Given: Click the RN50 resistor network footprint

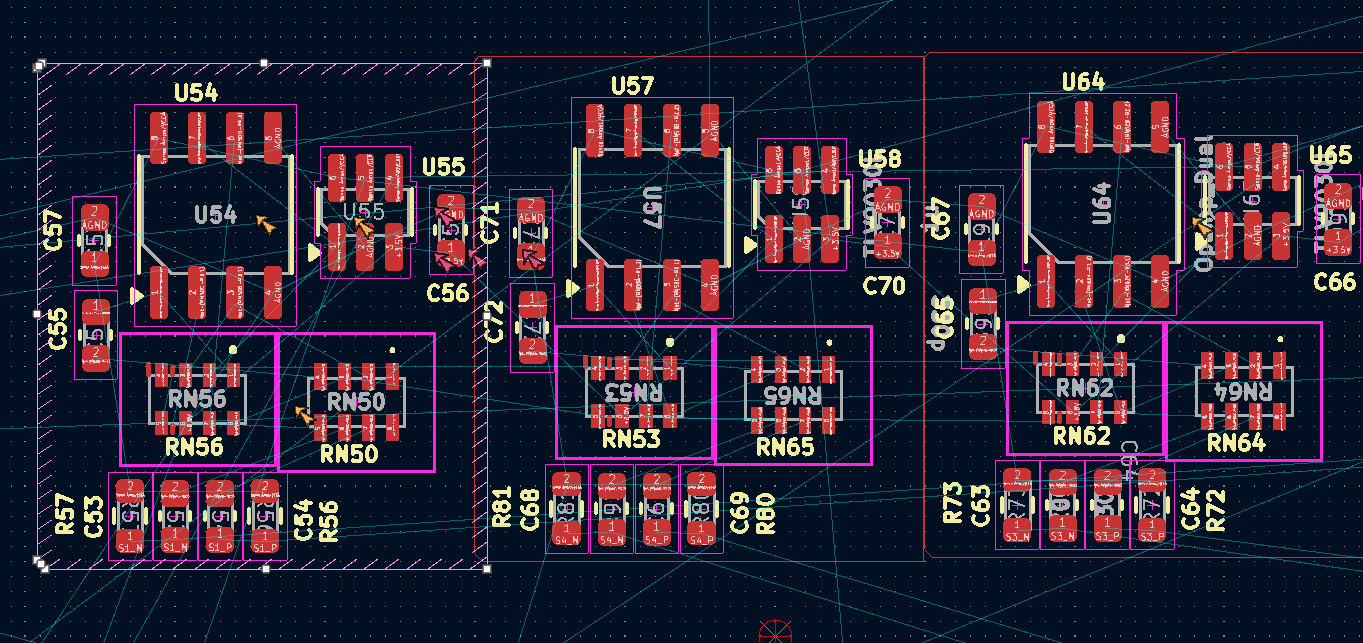Looking at the screenshot, I should point(357,402).
